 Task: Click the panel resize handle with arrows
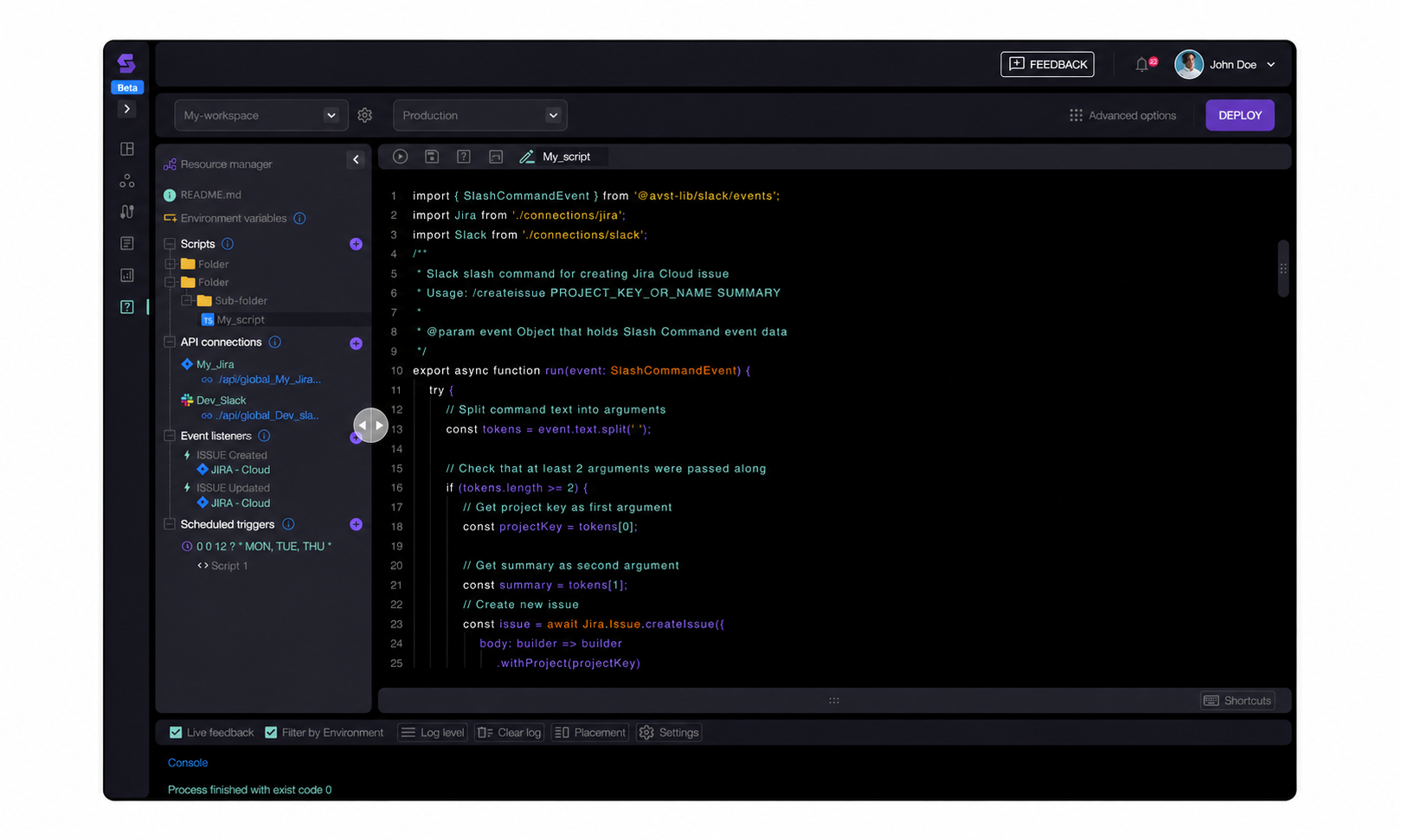click(370, 426)
